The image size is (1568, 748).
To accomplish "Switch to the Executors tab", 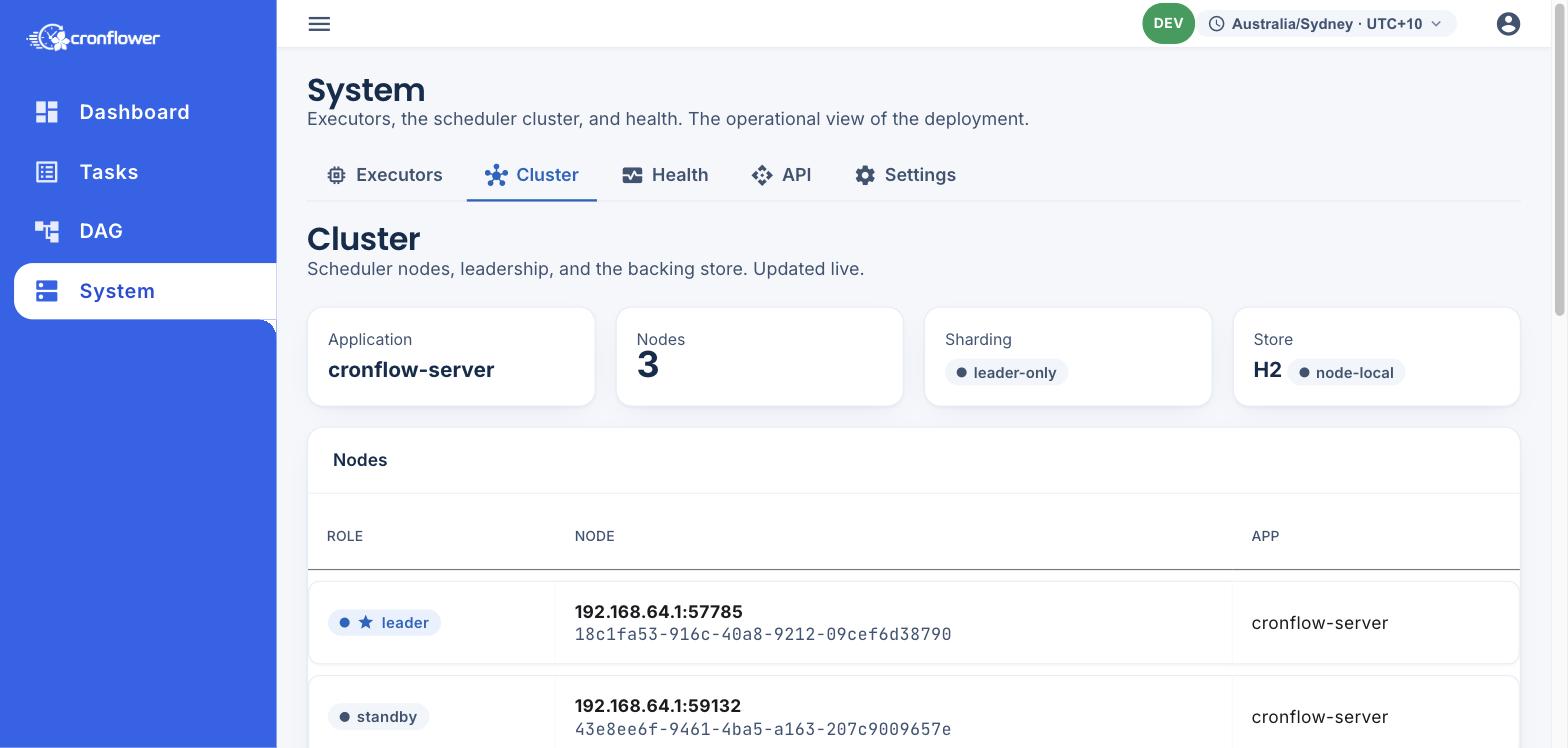I will pyautogui.click(x=384, y=175).
